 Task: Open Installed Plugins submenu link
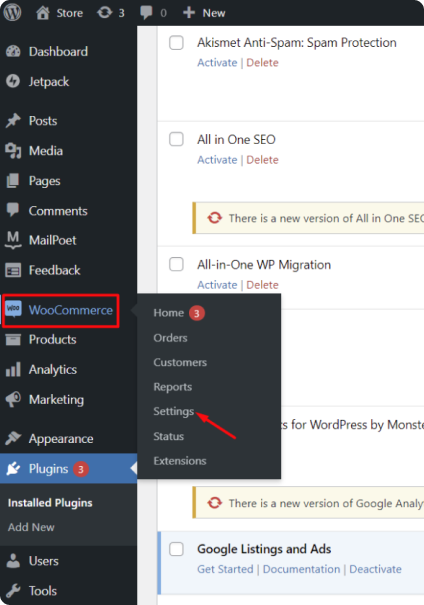coord(50,503)
